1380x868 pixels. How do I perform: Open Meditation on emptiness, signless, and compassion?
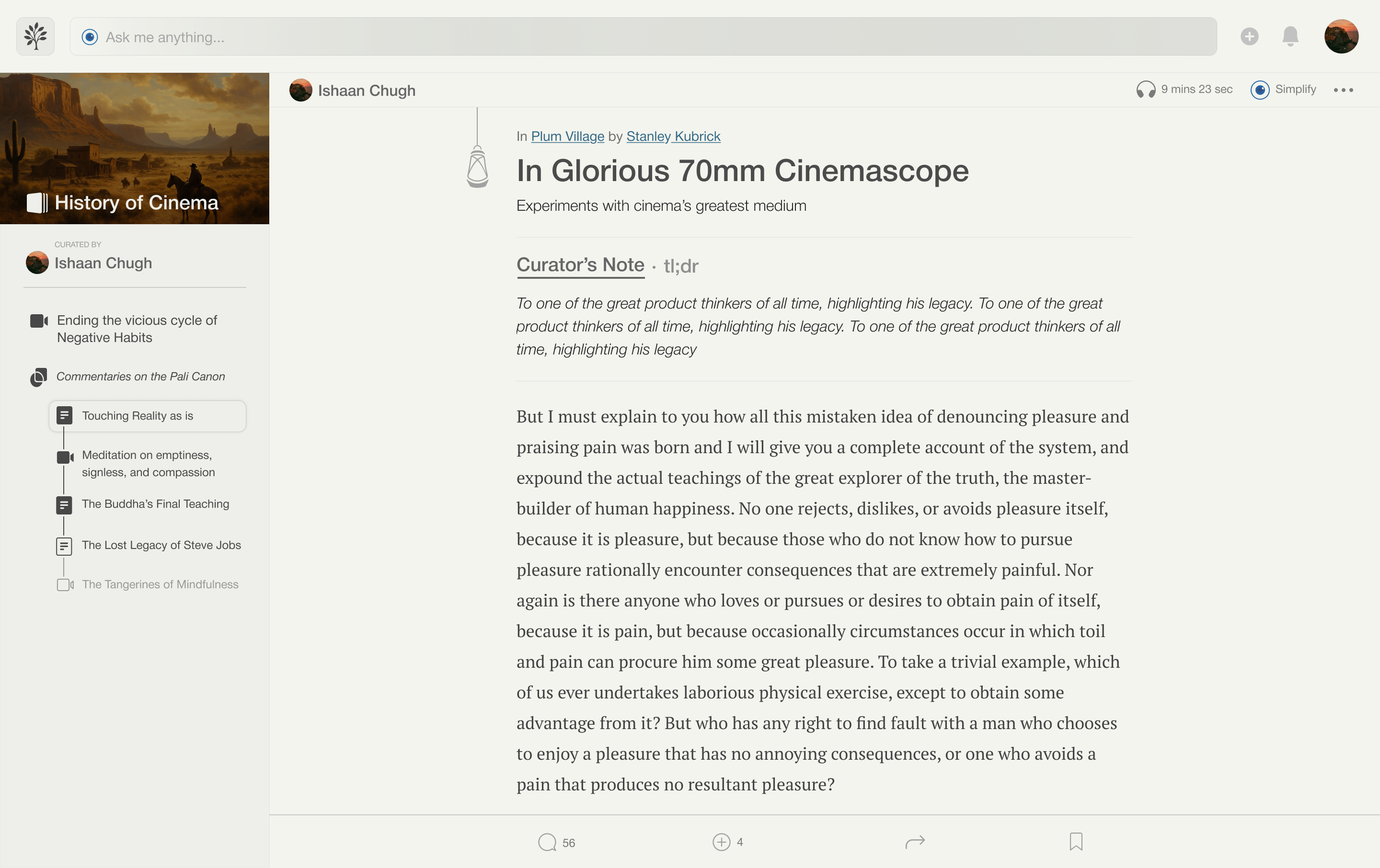click(x=149, y=464)
